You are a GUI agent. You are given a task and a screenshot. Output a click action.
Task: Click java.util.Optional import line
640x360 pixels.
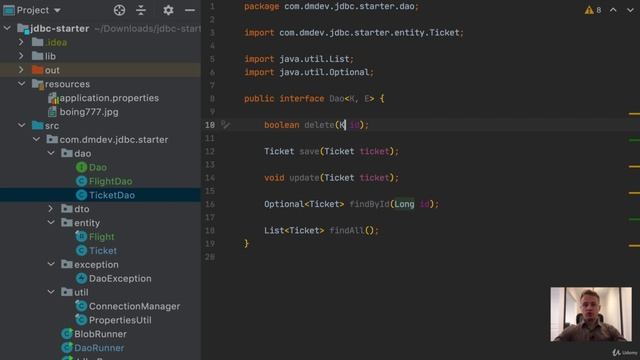pos(309,72)
